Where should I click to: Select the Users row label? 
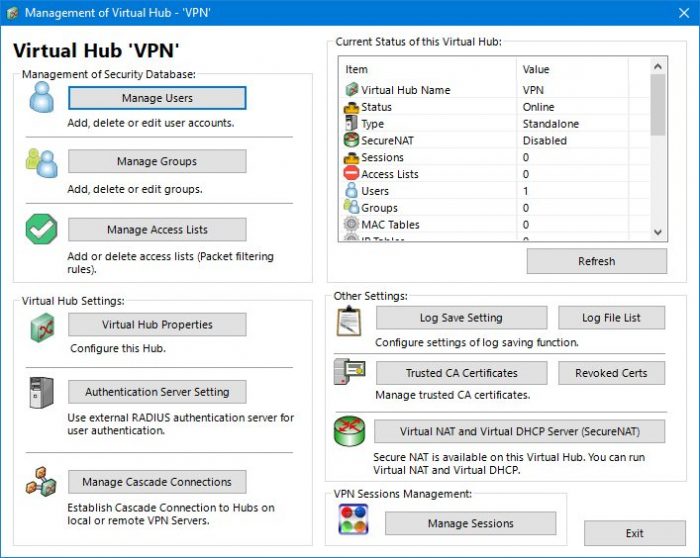pos(375,191)
